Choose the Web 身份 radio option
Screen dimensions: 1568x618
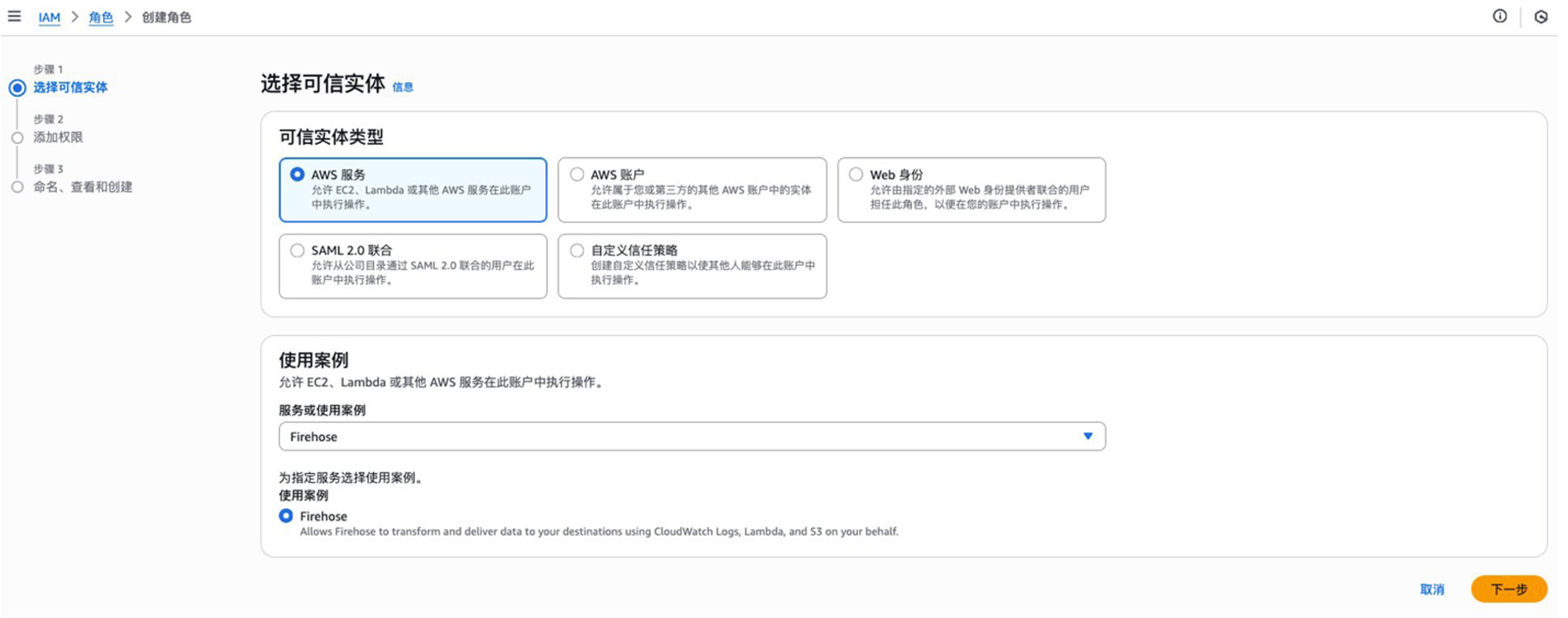855,174
